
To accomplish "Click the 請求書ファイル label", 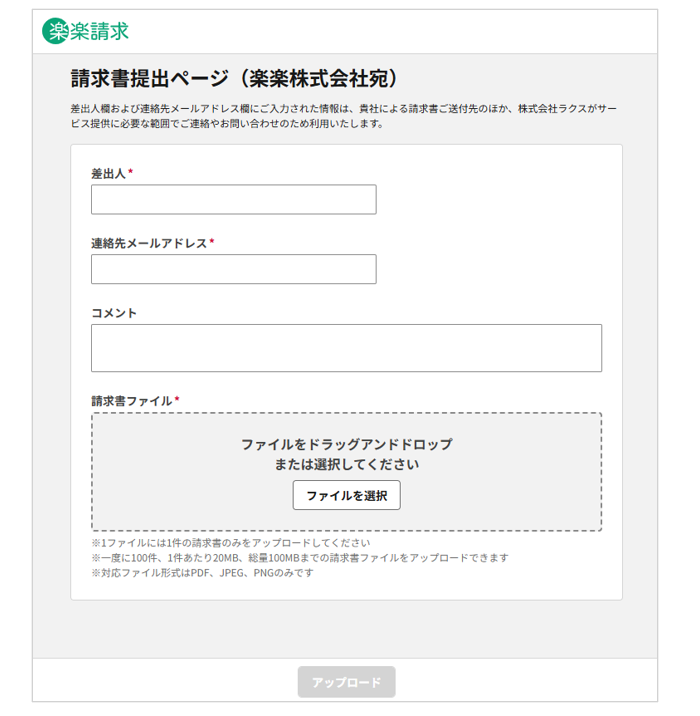I will click(x=131, y=401).
